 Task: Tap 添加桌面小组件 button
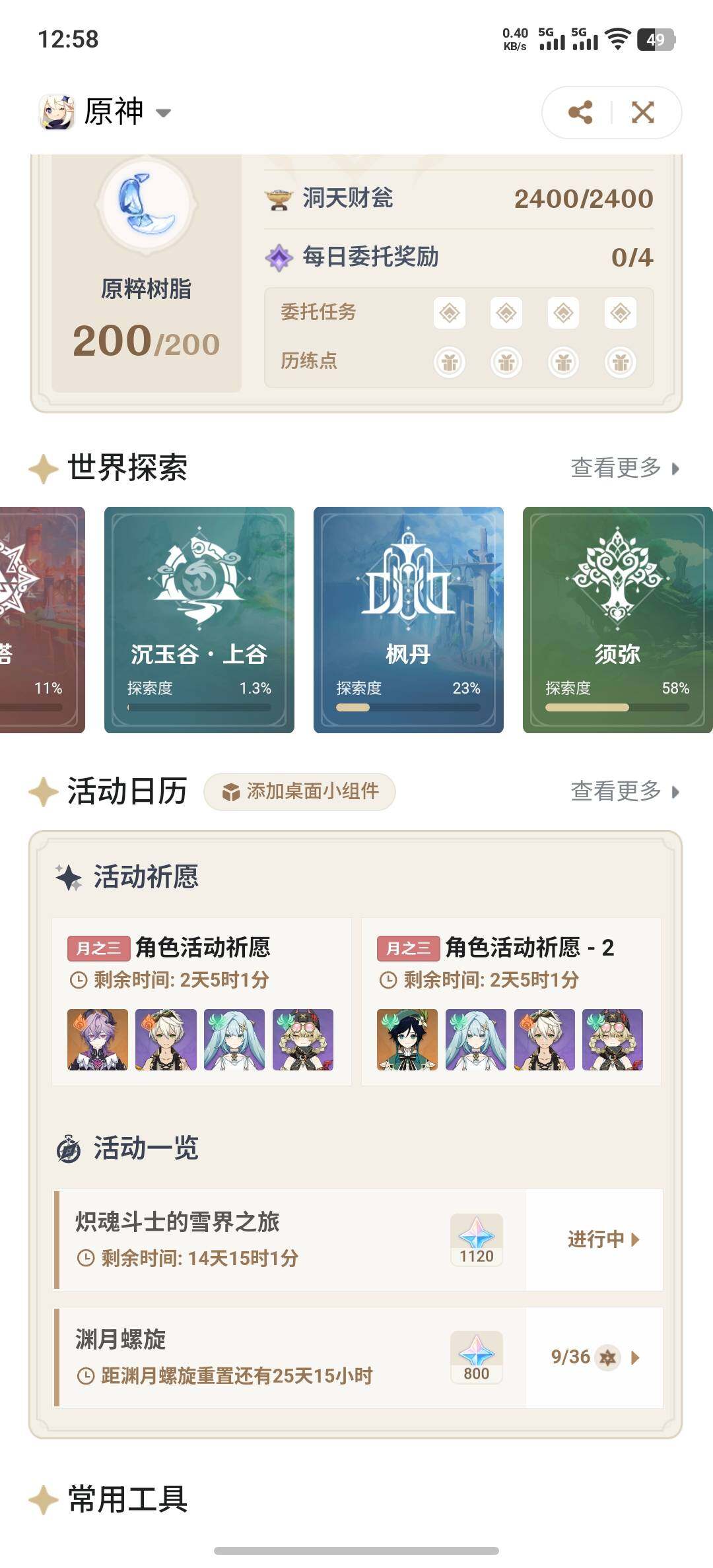(300, 791)
